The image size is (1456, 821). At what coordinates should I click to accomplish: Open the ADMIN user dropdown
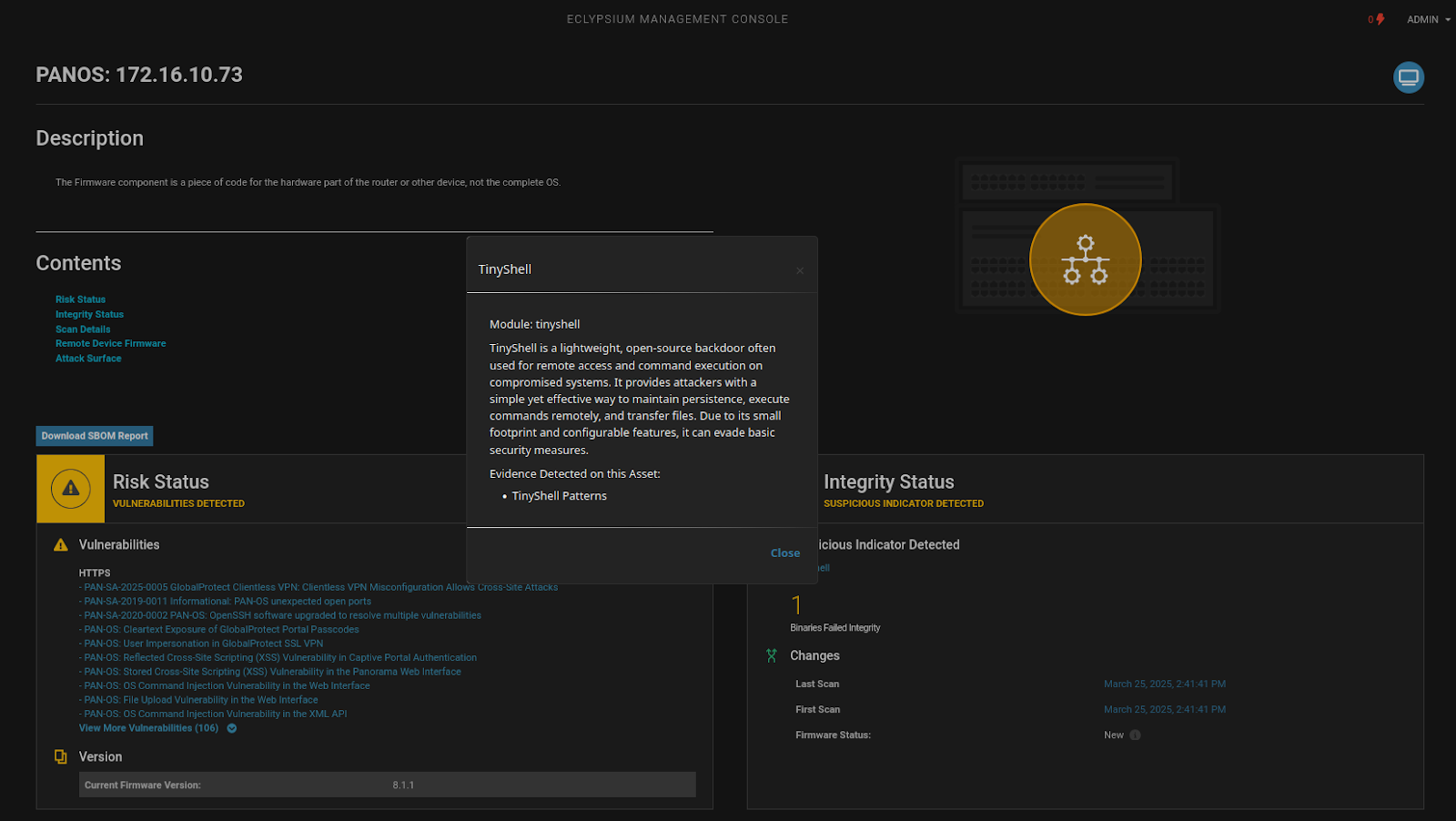point(1429,19)
